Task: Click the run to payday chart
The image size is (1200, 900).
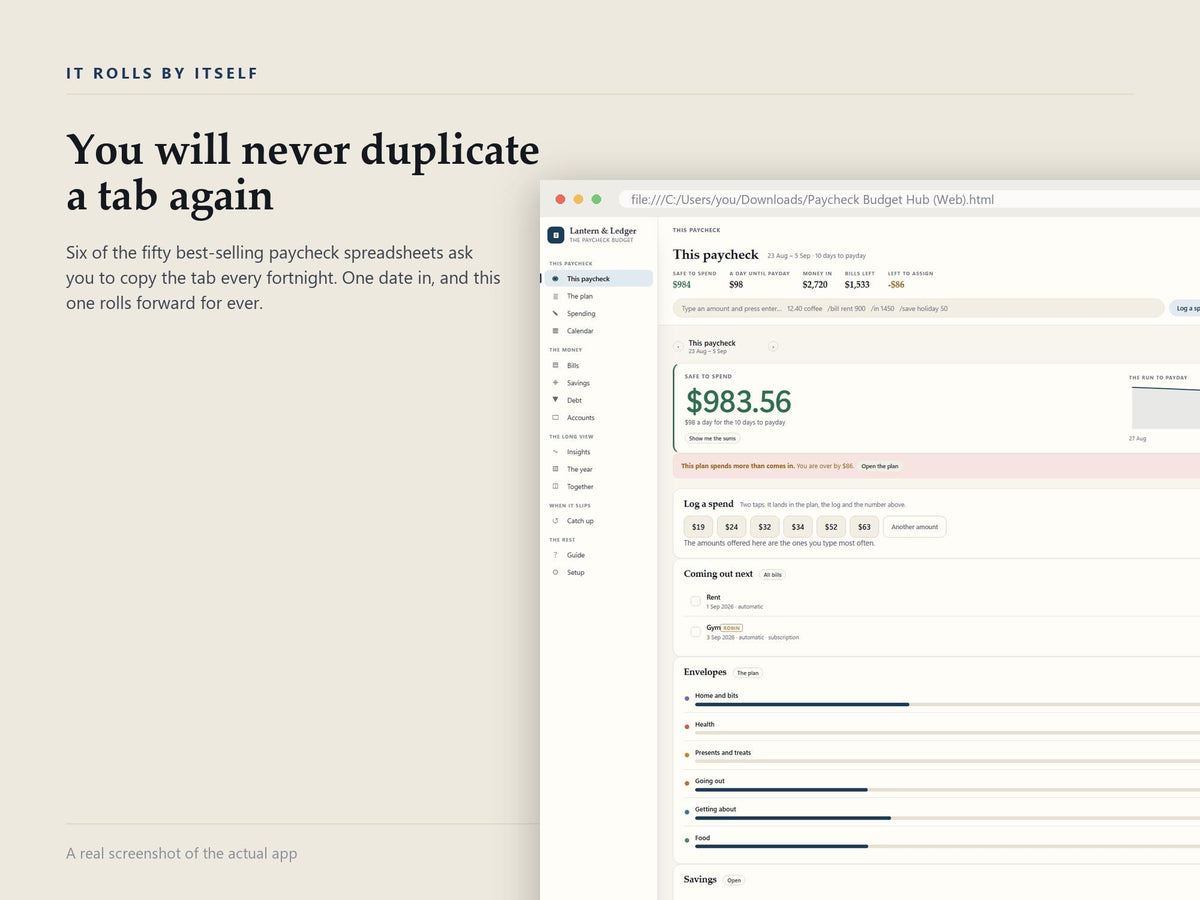Action: 1165,408
